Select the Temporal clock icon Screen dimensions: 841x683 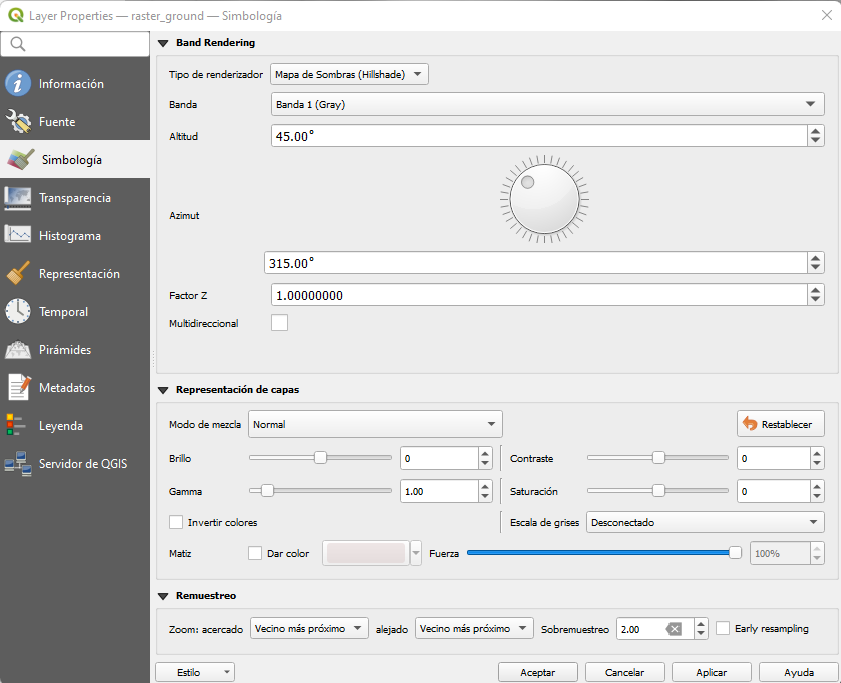tap(18, 312)
